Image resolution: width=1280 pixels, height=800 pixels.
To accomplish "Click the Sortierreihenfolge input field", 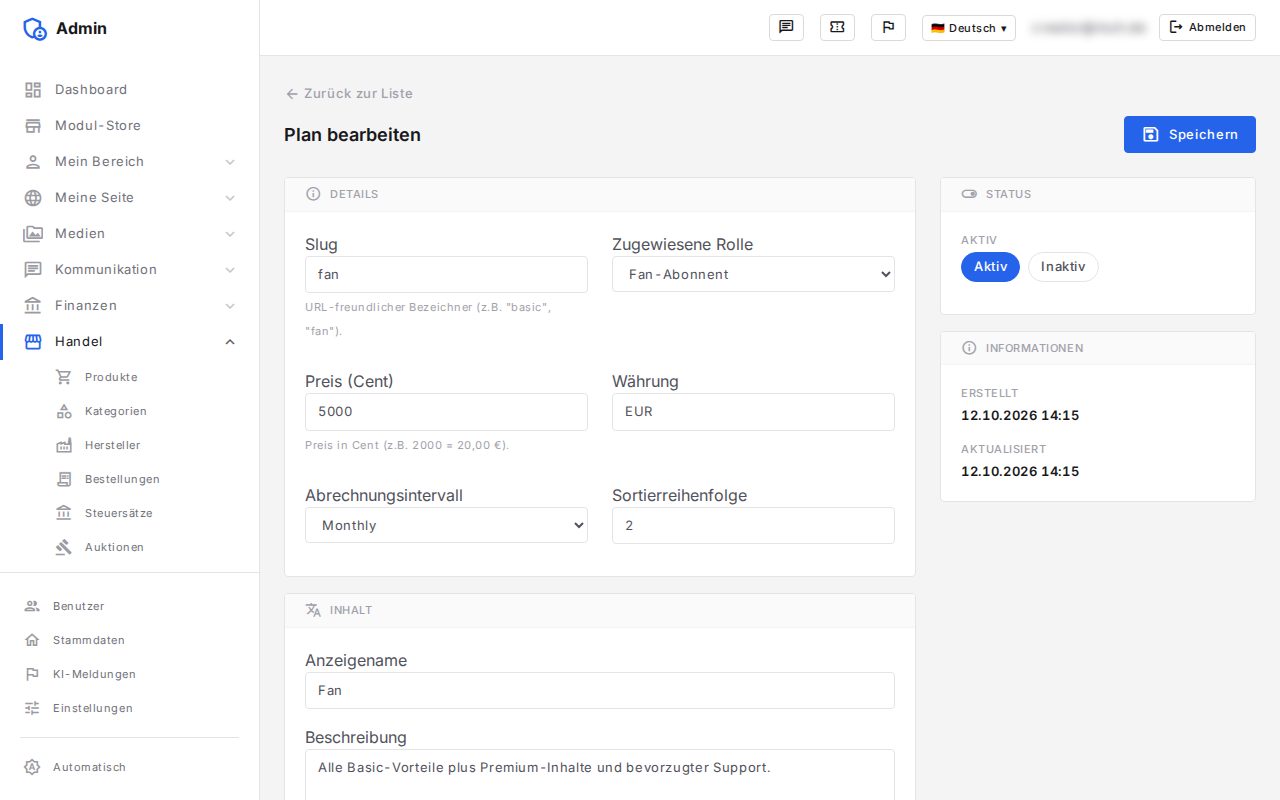I will (753, 525).
